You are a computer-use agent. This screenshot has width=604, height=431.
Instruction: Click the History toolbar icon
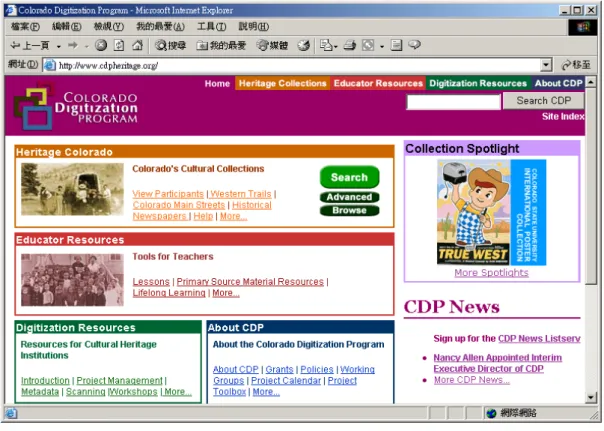tap(304, 45)
